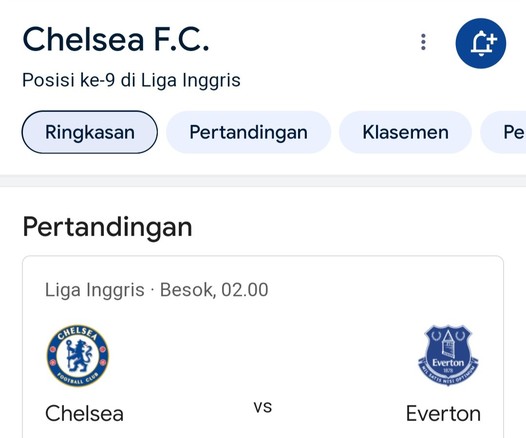Click the Posisi ke-9 standing text

(x=69, y=80)
